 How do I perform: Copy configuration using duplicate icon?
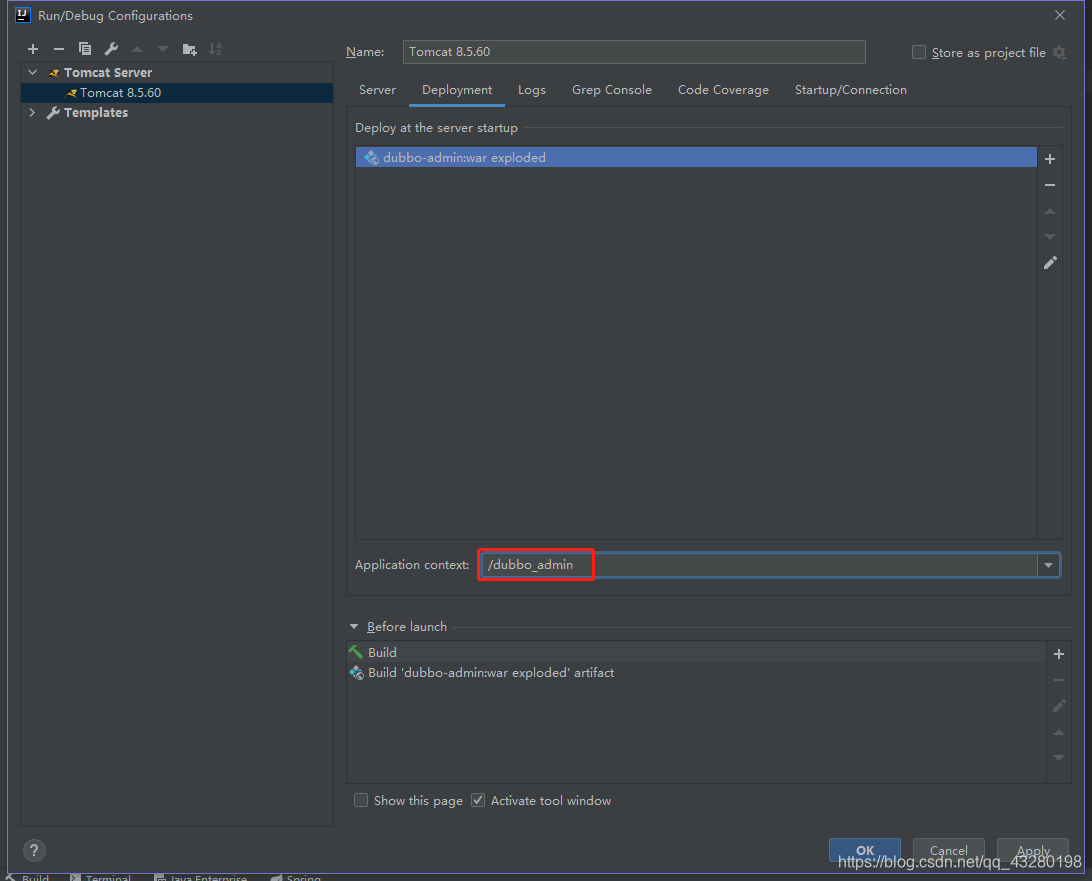tap(85, 49)
